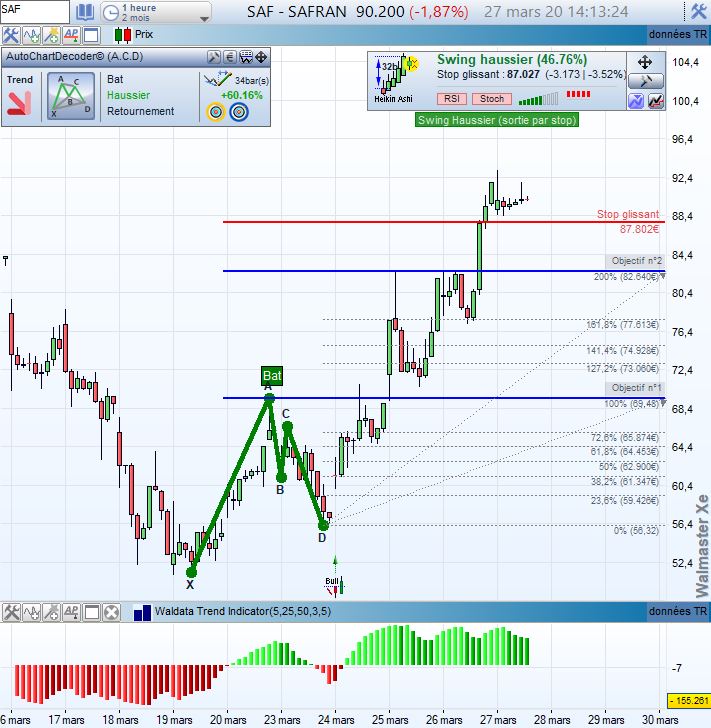Click the pattern list icon in A.C.D header

point(246,57)
